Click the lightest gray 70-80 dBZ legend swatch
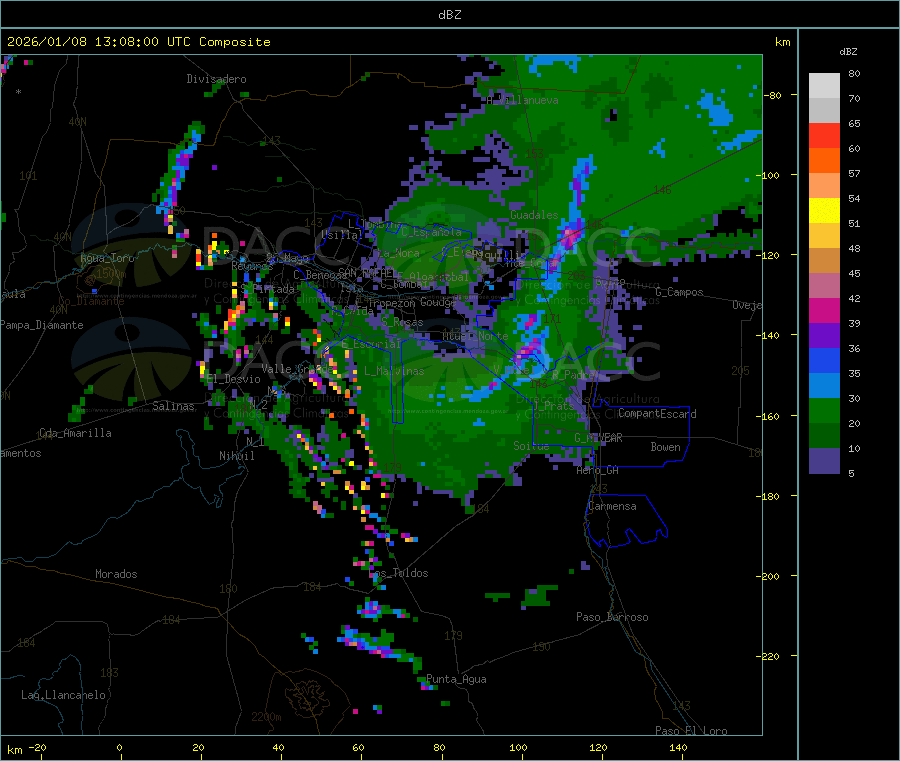The width and height of the screenshot is (900, 761). coord(824,86)
